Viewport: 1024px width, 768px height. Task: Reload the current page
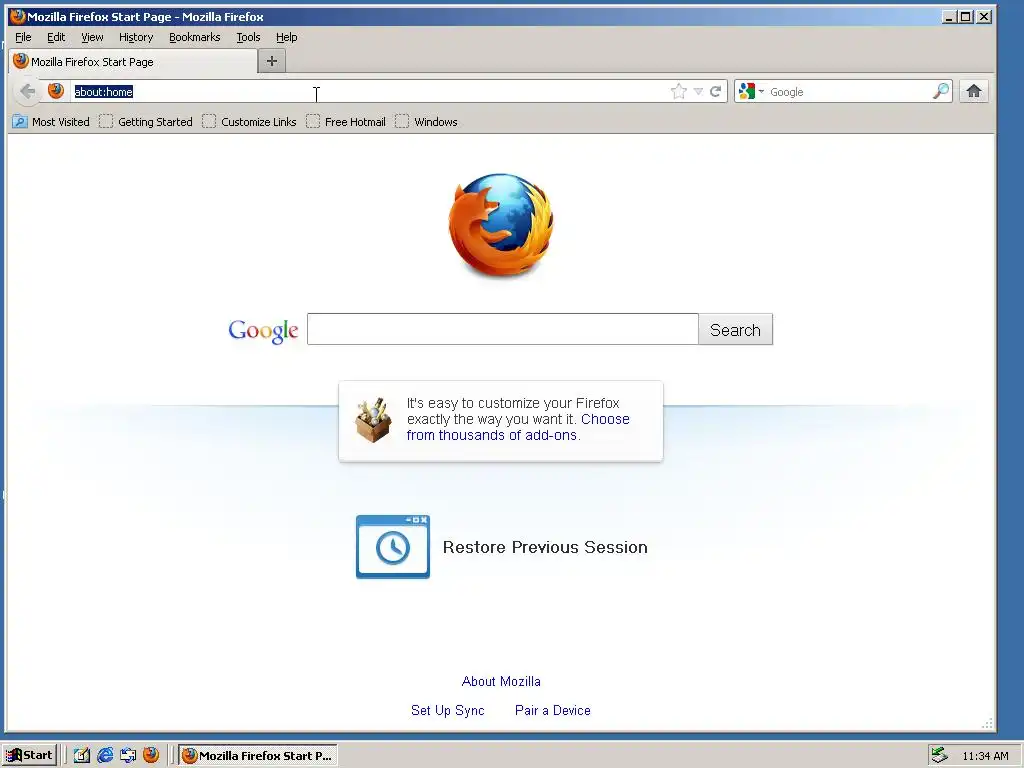[x=715, y=91]
